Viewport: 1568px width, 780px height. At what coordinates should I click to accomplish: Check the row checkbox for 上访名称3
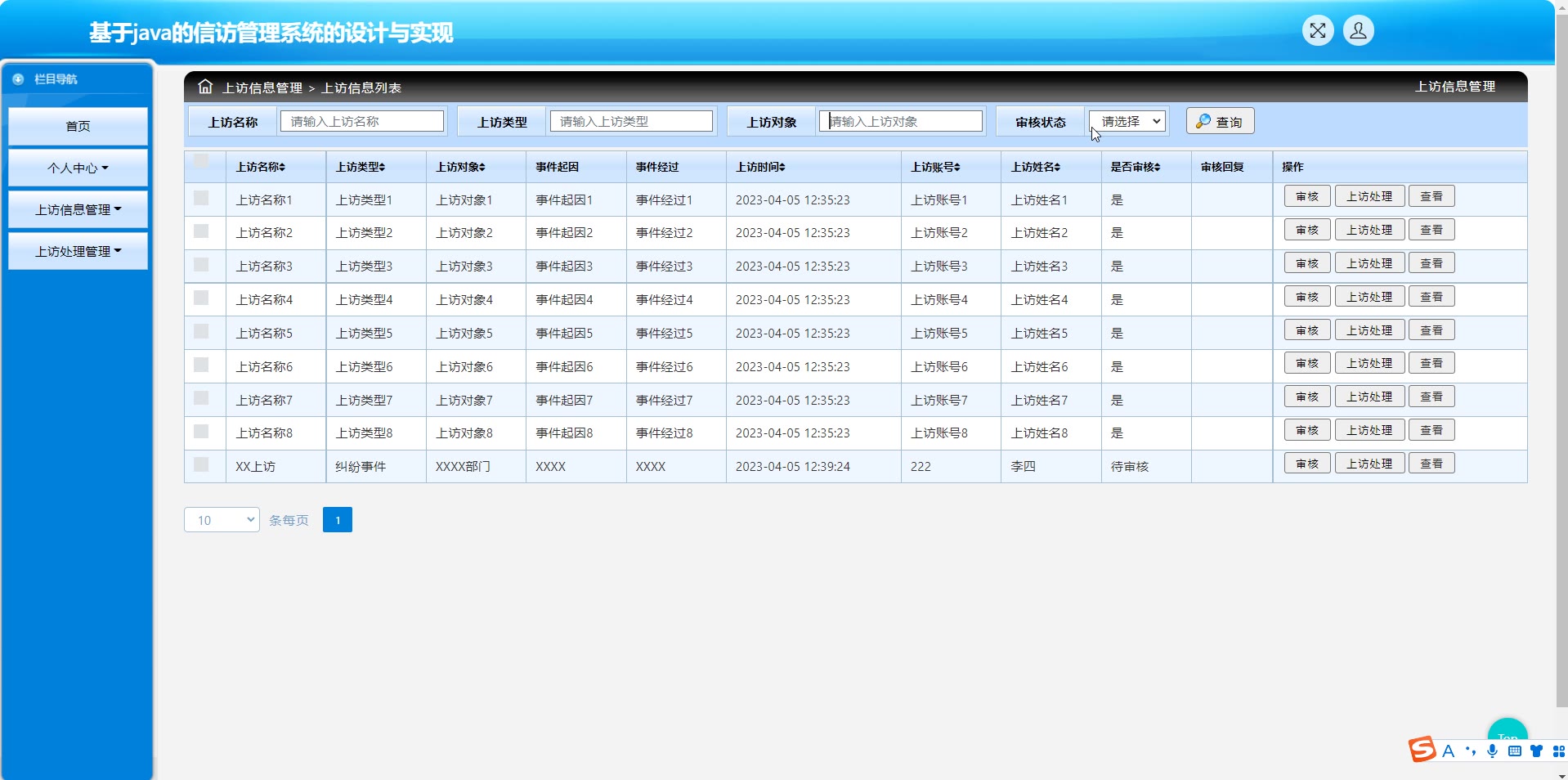pos(201,265)
